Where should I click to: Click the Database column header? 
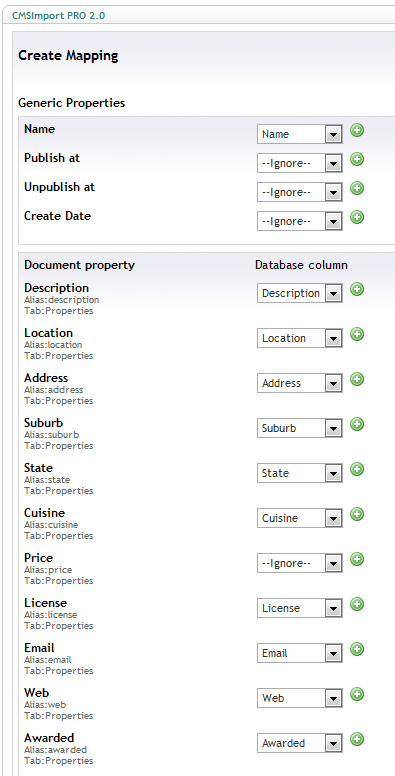point(301,265)
